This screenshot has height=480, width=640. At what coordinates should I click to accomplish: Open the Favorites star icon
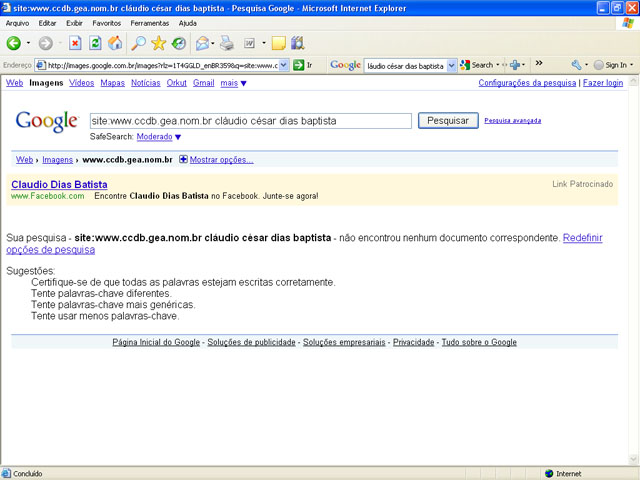tap(158, 43)
